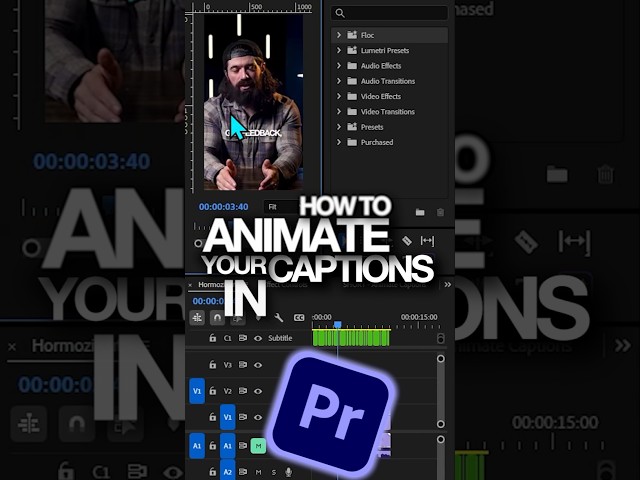Select the green caption clips on Subtitle track
Image resolution: width=640 pixels, height=480 pixels.
[351, 338]
